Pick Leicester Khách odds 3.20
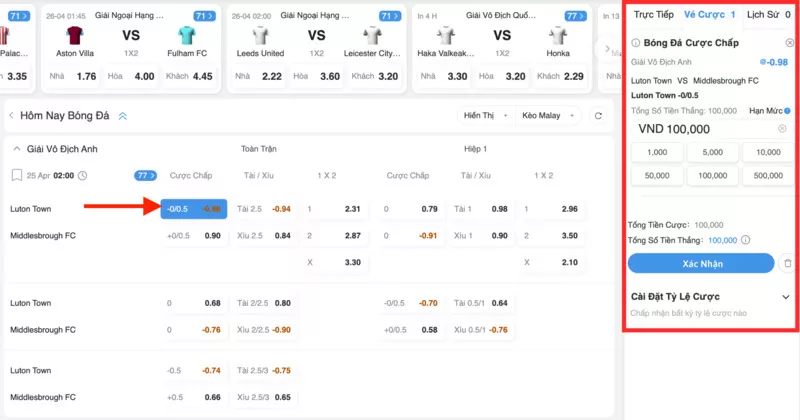The height and width of the screenshot is (420, 800). click(x=374, y=77)
